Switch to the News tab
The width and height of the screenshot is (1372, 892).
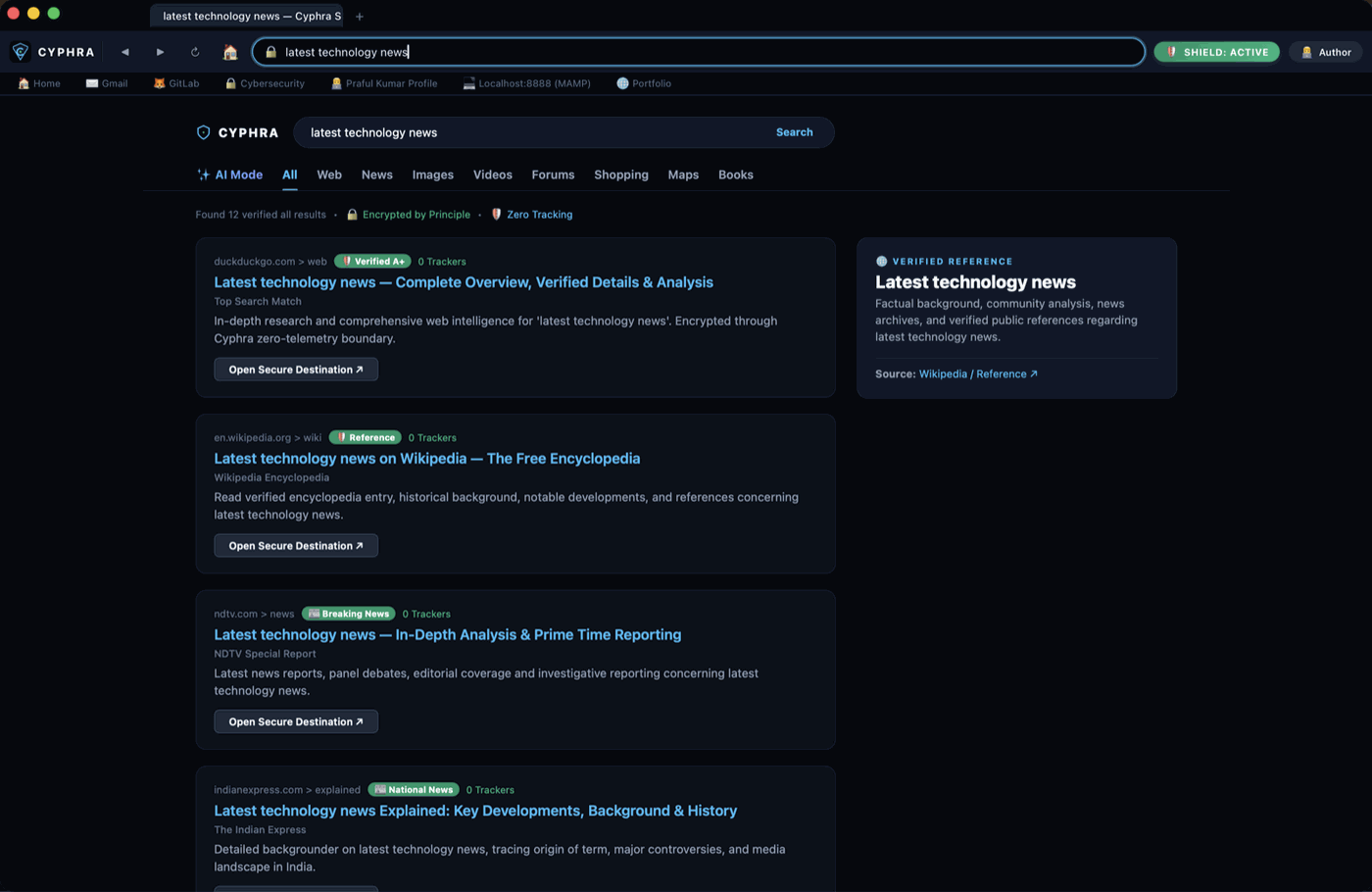pyautogui.click(x=377, y=174)
